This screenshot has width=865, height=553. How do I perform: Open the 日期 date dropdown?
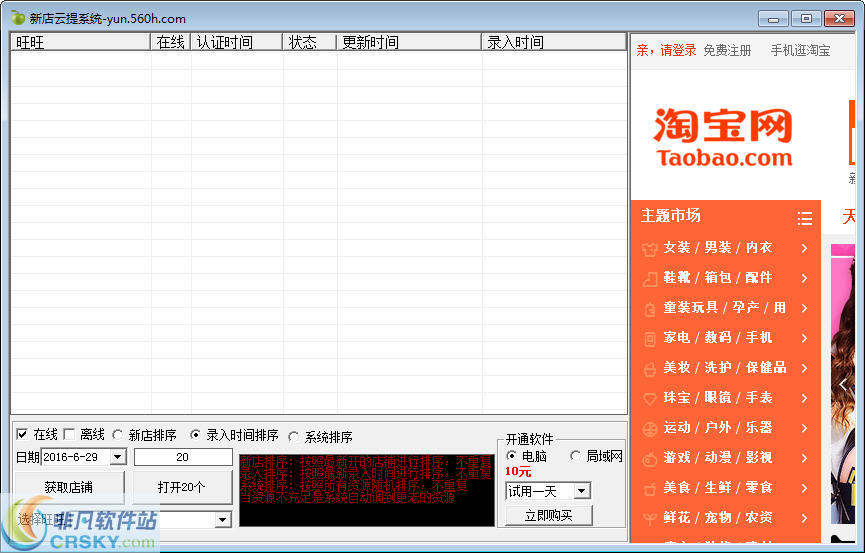118,457
